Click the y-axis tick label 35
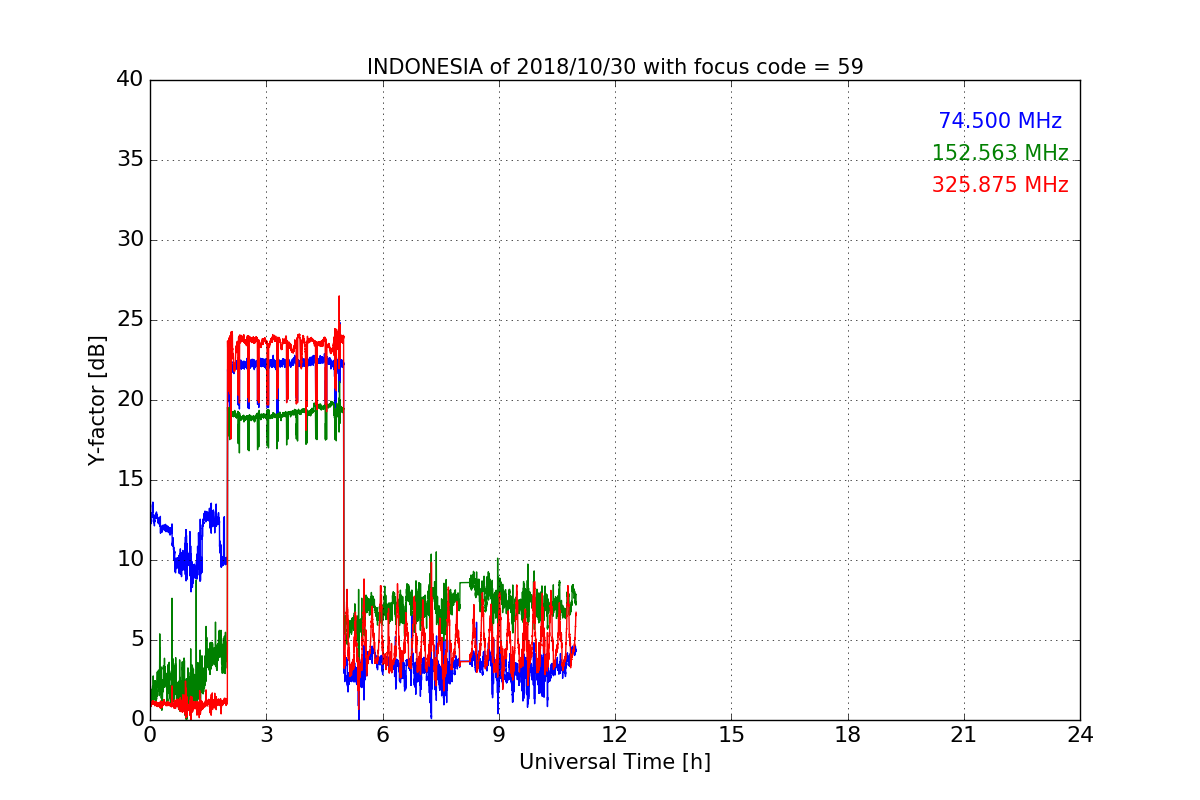 (130, 160)
